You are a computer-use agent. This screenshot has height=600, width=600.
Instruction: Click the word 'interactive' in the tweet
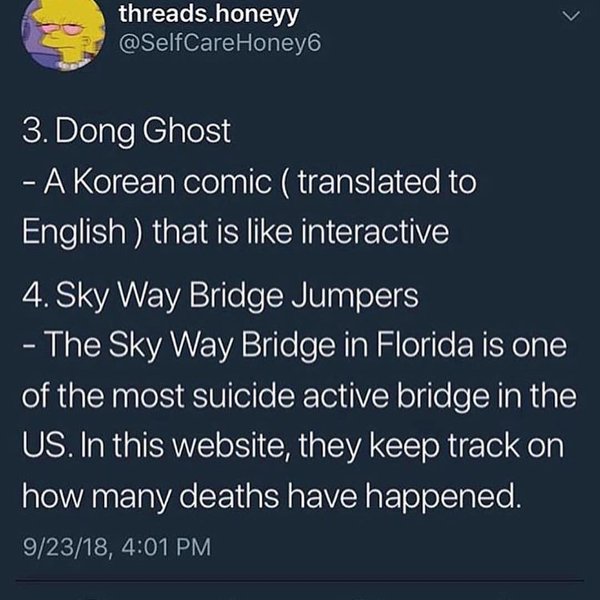point(375,232)
